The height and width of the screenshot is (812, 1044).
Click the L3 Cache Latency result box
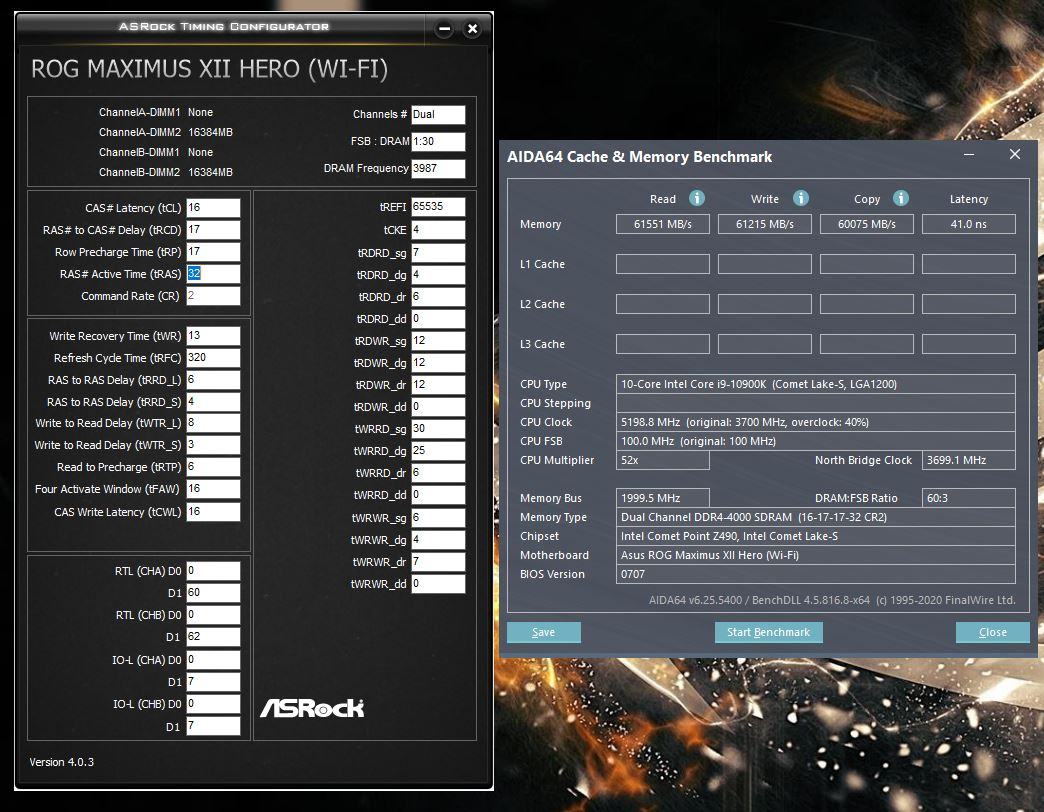coord(968,344)
